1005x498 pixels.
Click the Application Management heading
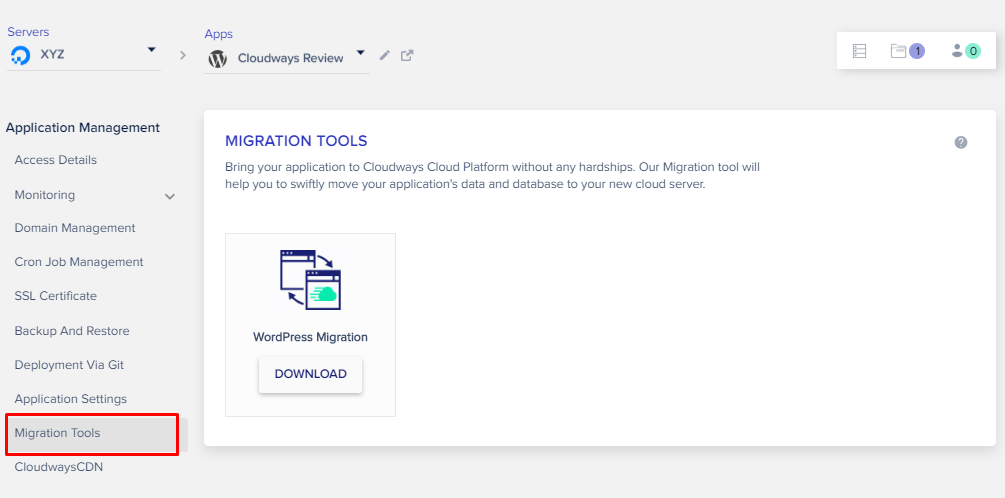tap(83, 128)
